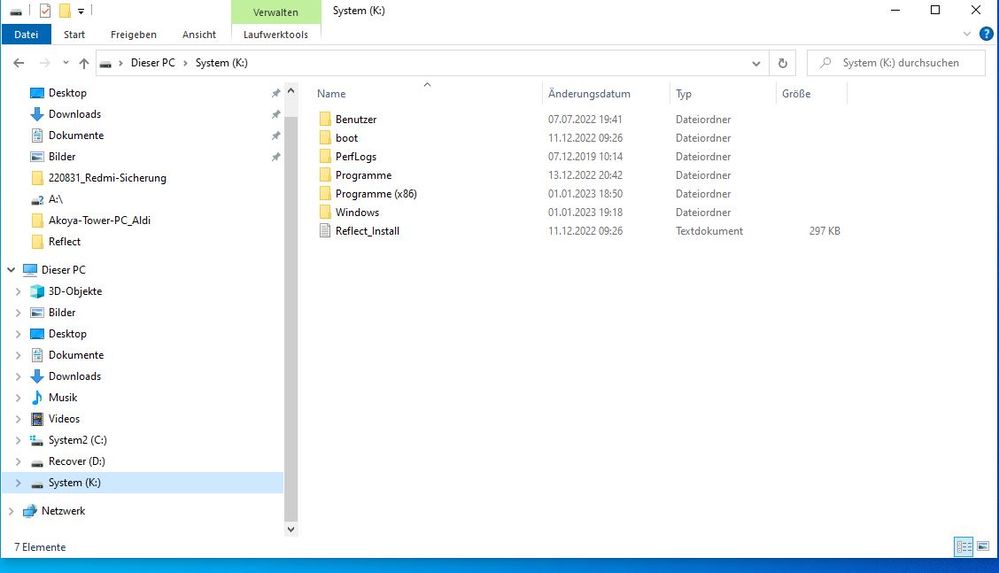Click the refresh button beside address bar

pos(783,63)
